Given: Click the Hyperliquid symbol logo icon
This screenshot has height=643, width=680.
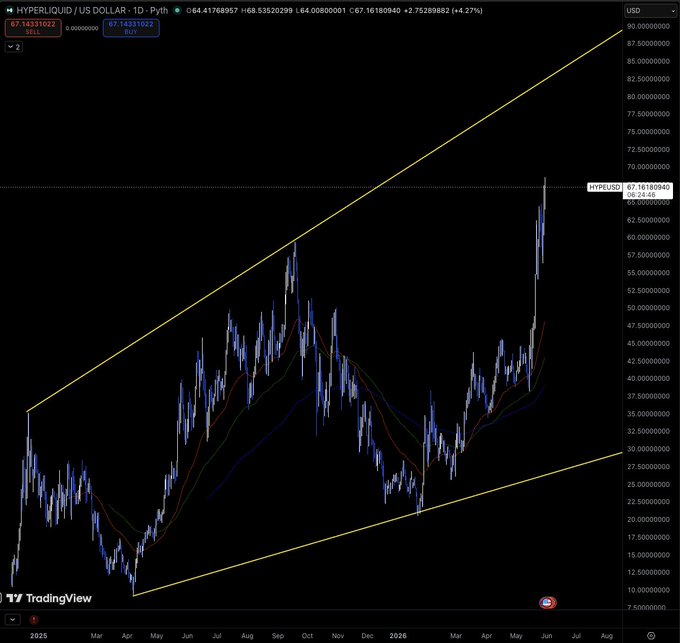Looking at the screenshot, I should point(9,10).
